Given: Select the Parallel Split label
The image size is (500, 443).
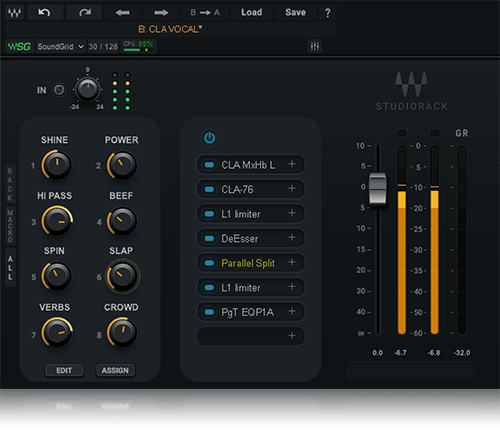Looking at the screenshot, I should pos(248,263).
